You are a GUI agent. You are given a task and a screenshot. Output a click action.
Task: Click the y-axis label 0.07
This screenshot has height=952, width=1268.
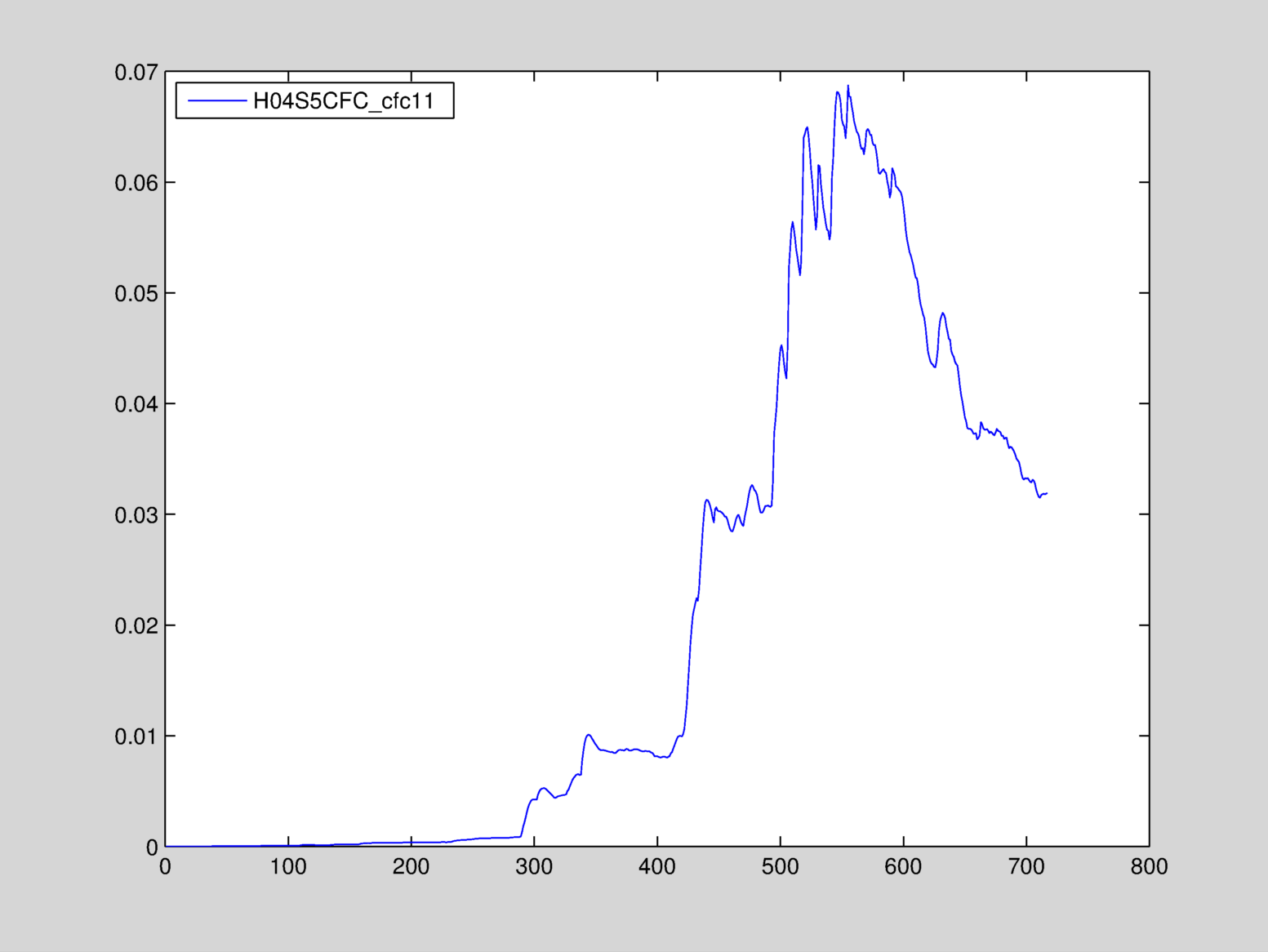[x=136, y=73]
